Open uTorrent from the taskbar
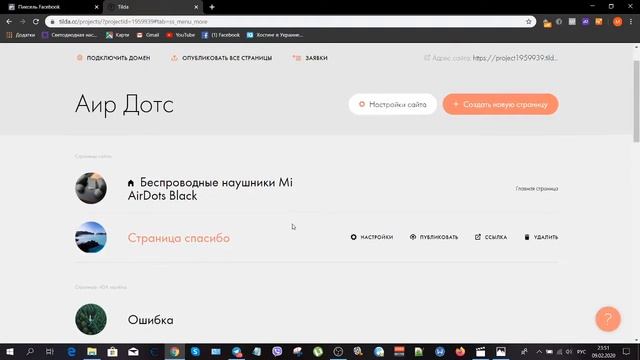 pos(318,351)
